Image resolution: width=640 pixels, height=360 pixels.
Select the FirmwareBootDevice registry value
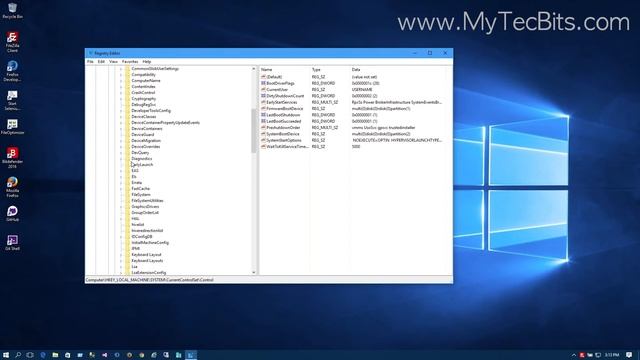[x=284, y=109]
